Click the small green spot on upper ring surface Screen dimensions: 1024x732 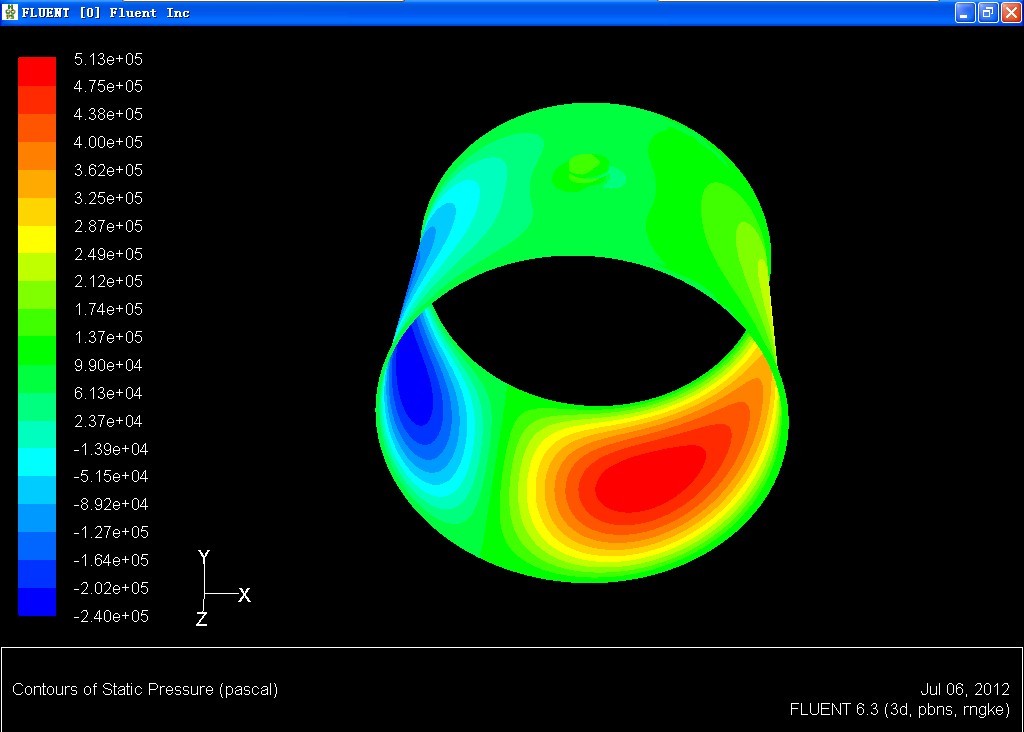pyautogui.click(x=583, y=163)
